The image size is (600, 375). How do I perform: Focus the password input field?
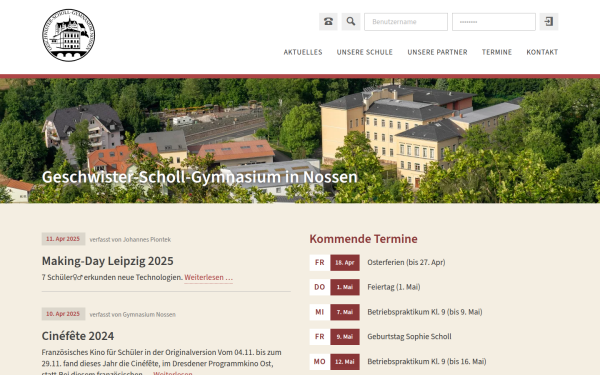494,22
